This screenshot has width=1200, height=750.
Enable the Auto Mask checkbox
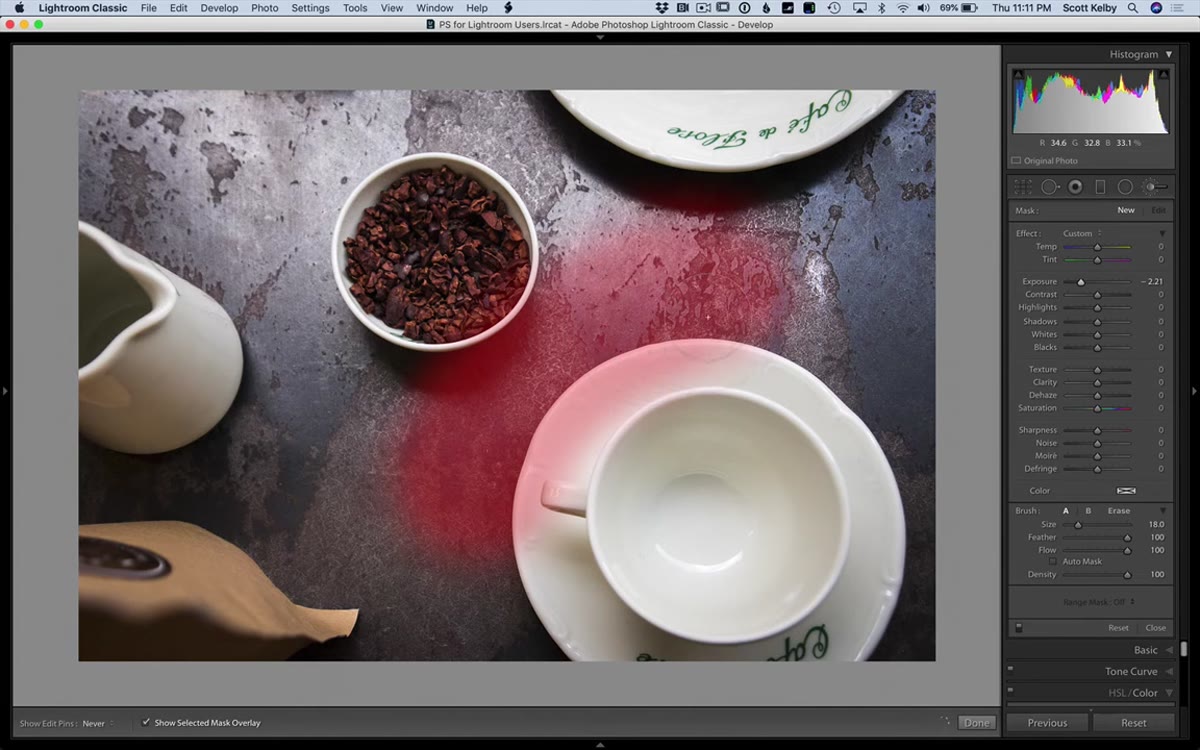pos(1052,562)
